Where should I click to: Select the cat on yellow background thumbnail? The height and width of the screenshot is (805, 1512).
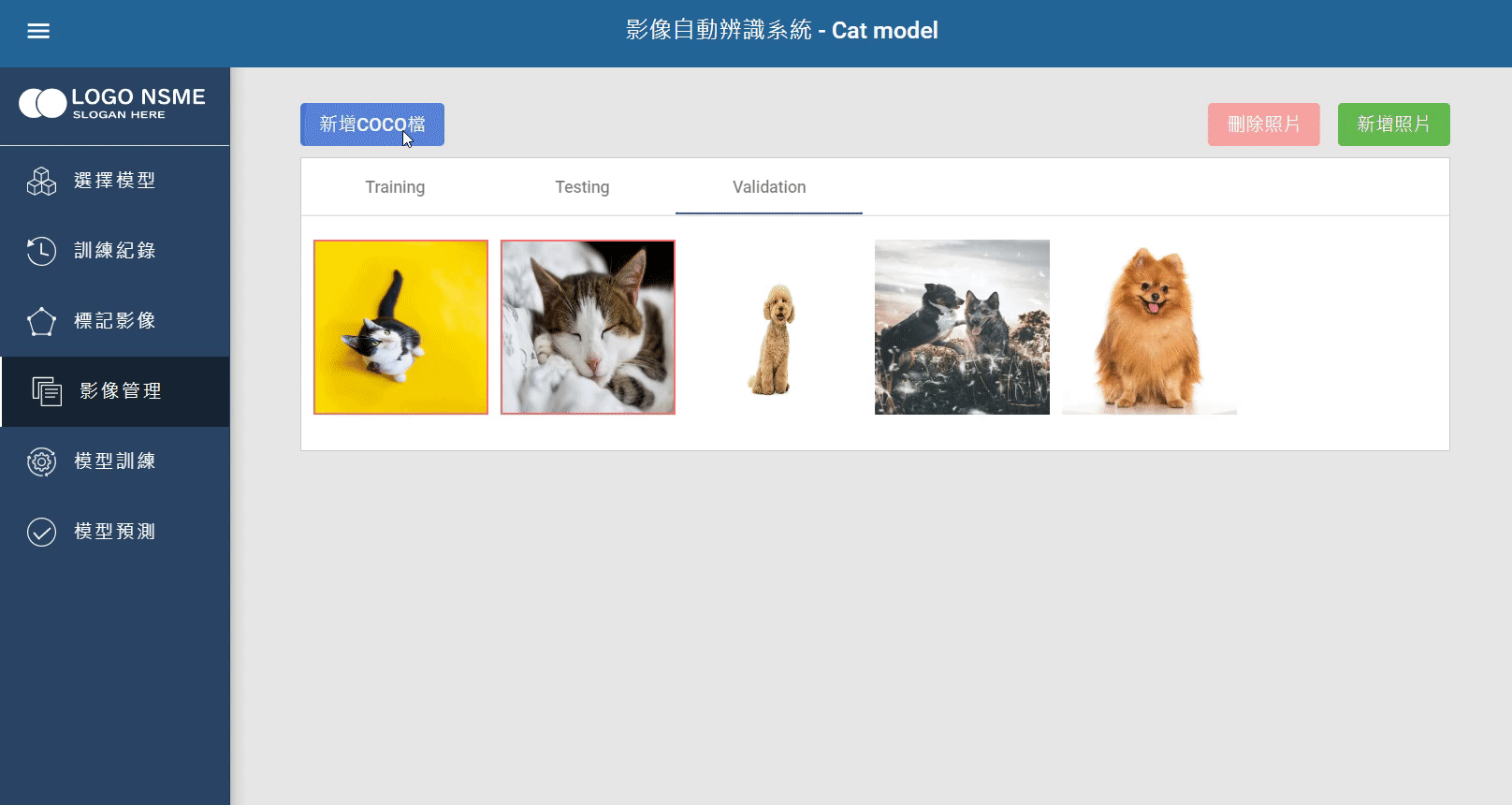(400, 327)
